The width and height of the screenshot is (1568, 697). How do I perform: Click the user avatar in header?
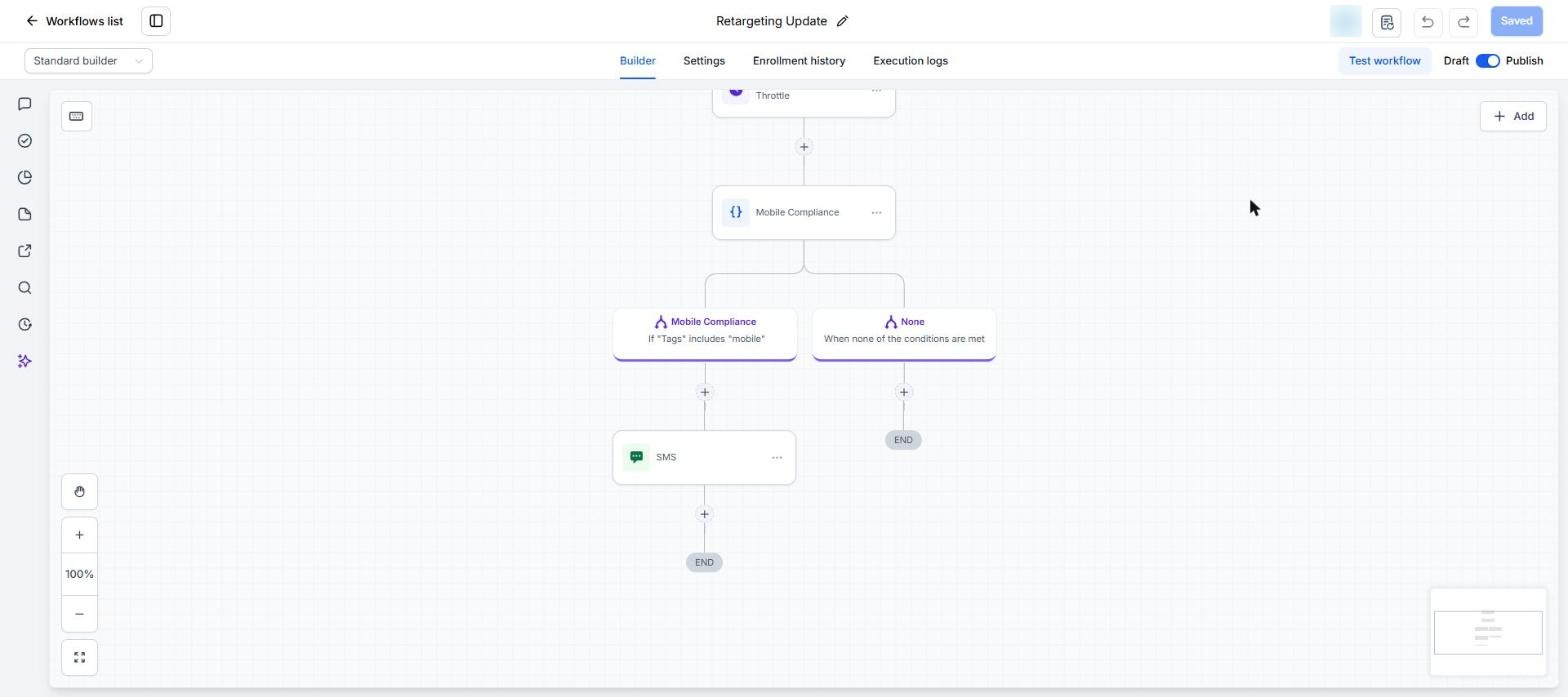pos(1346,21)
